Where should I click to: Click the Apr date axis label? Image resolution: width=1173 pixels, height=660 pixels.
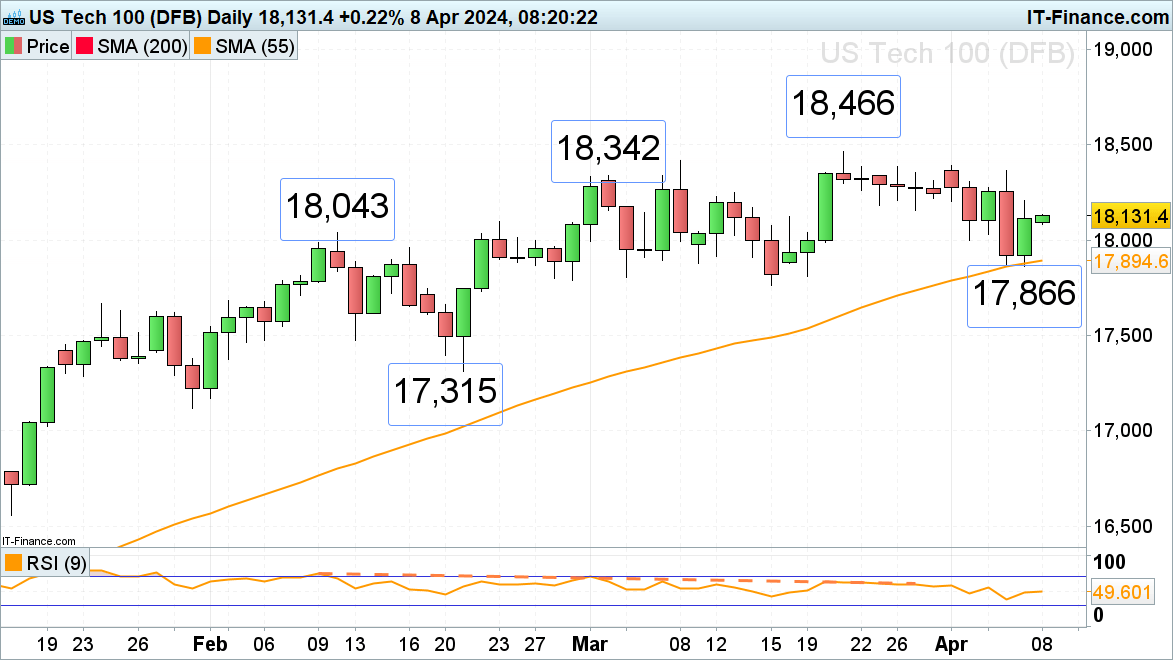951,644
